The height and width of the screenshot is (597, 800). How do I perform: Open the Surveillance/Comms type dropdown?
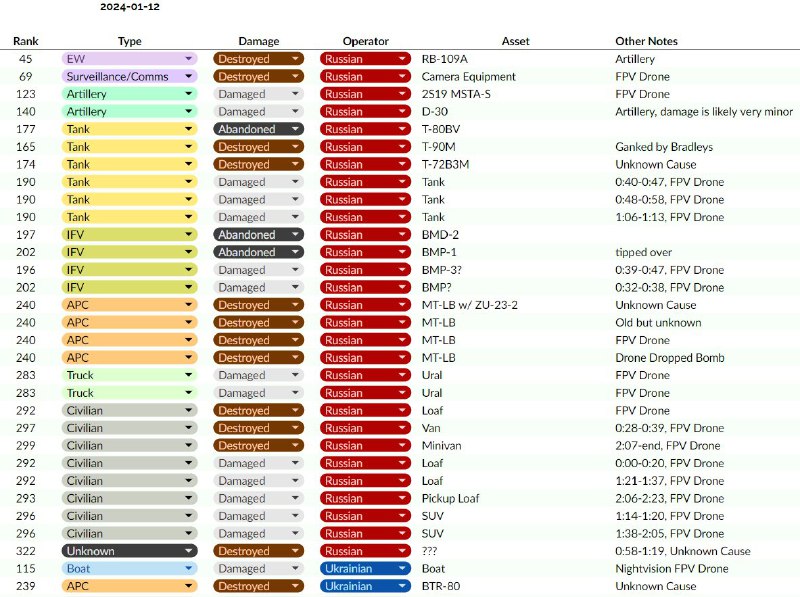[129, 77]
